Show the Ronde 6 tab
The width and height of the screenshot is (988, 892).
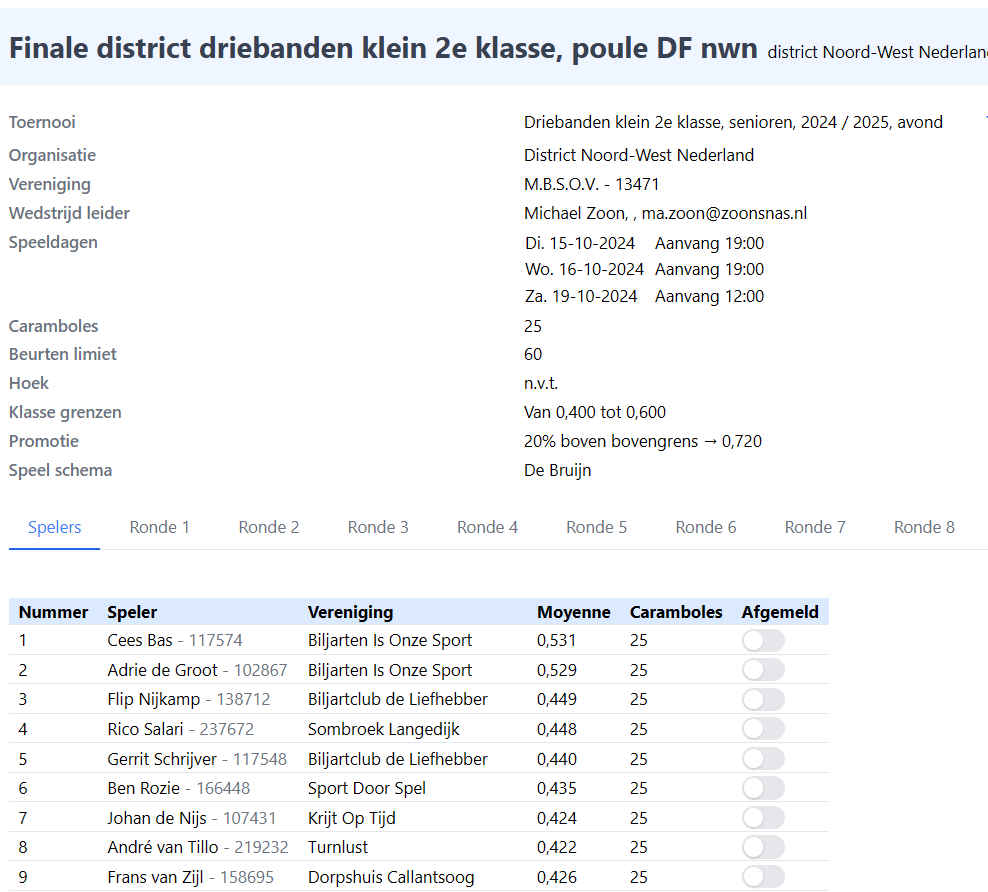[x=706, y=527]
